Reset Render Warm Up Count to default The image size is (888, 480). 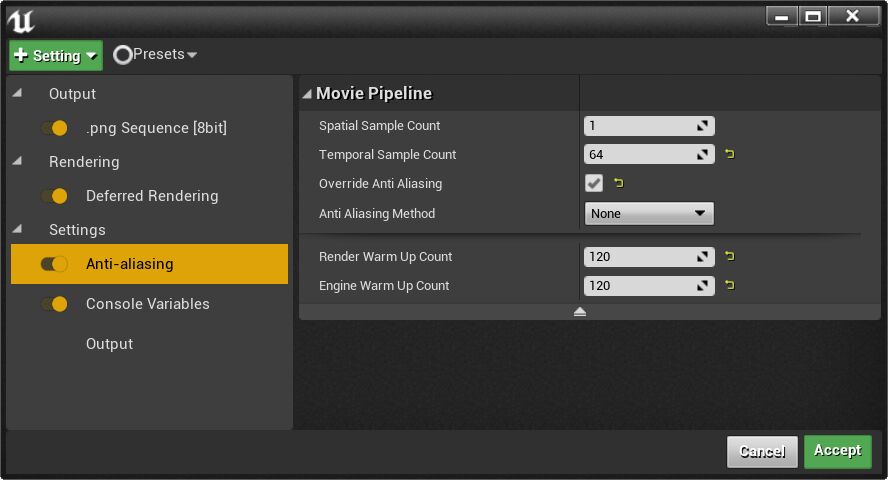pyautogui.click(x=729, y=256)
